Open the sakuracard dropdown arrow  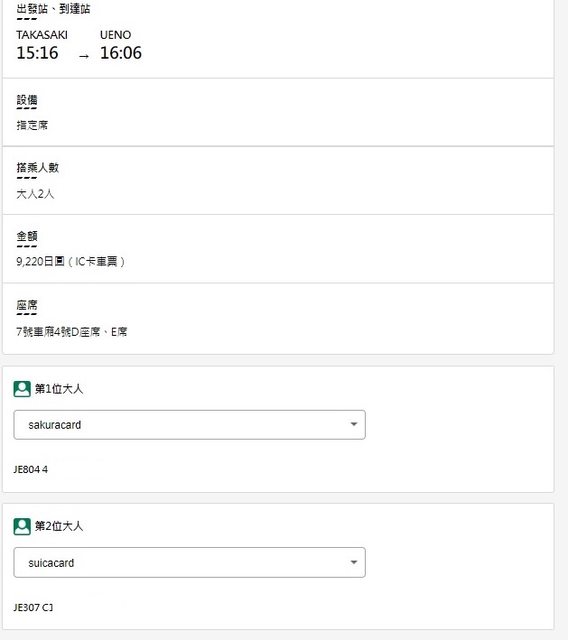(354, 424)
